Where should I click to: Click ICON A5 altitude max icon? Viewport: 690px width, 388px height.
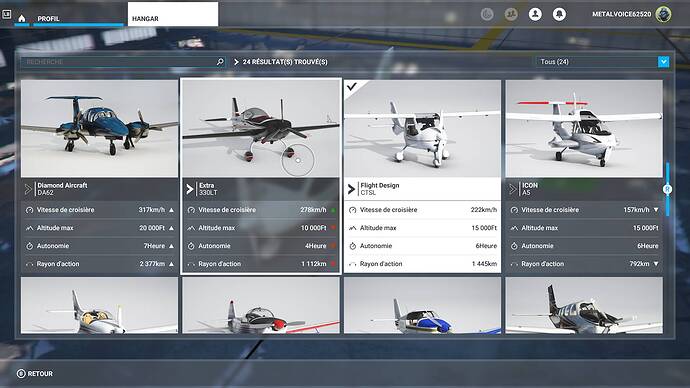[514, 228]
